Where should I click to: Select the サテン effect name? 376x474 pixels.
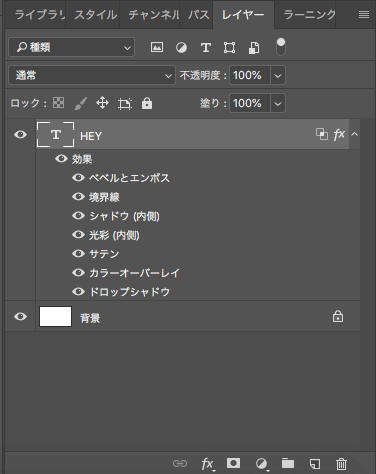click(x=104, y=254)
